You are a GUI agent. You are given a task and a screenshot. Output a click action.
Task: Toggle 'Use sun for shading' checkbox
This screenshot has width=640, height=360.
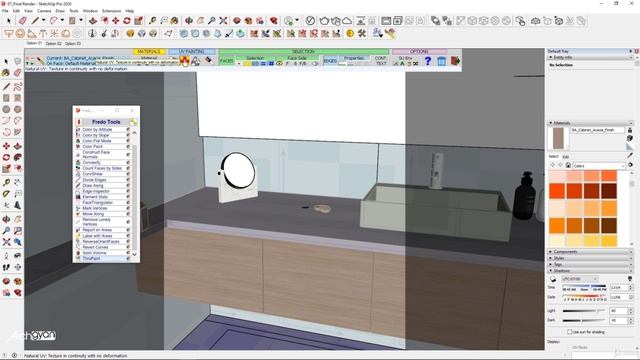(x=570, y=332)
